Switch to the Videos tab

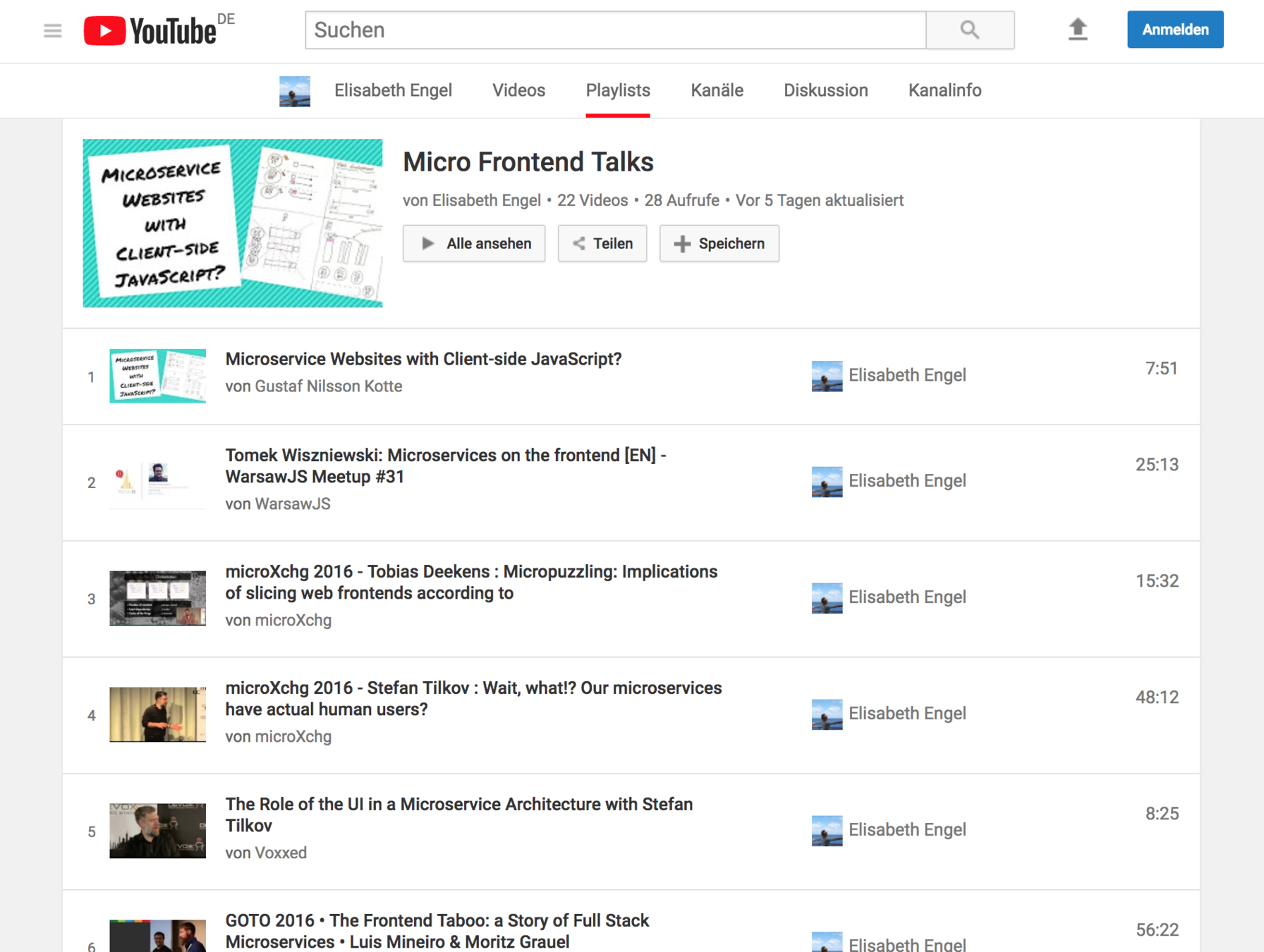(518, 90)
